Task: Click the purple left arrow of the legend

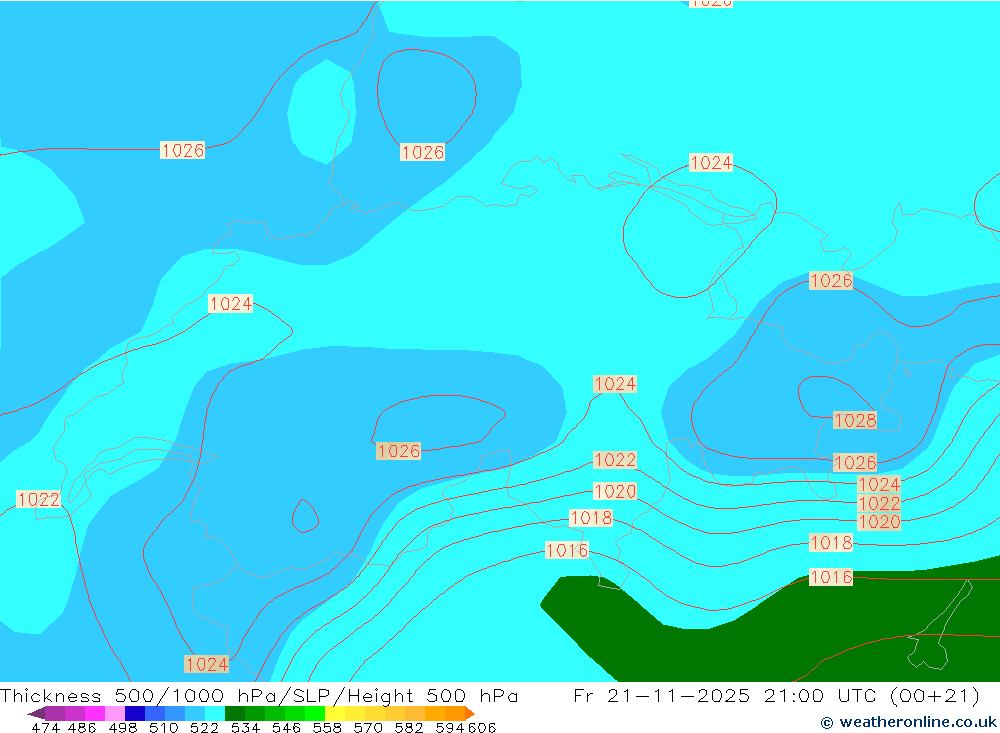Action: pyautogui.click(x=34, y=713)
